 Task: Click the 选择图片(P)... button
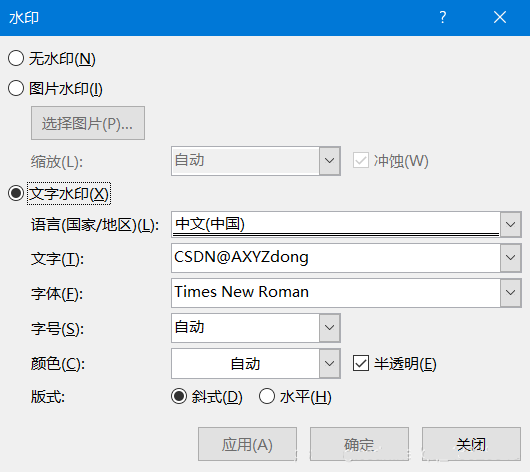click(x=88, y=123)
